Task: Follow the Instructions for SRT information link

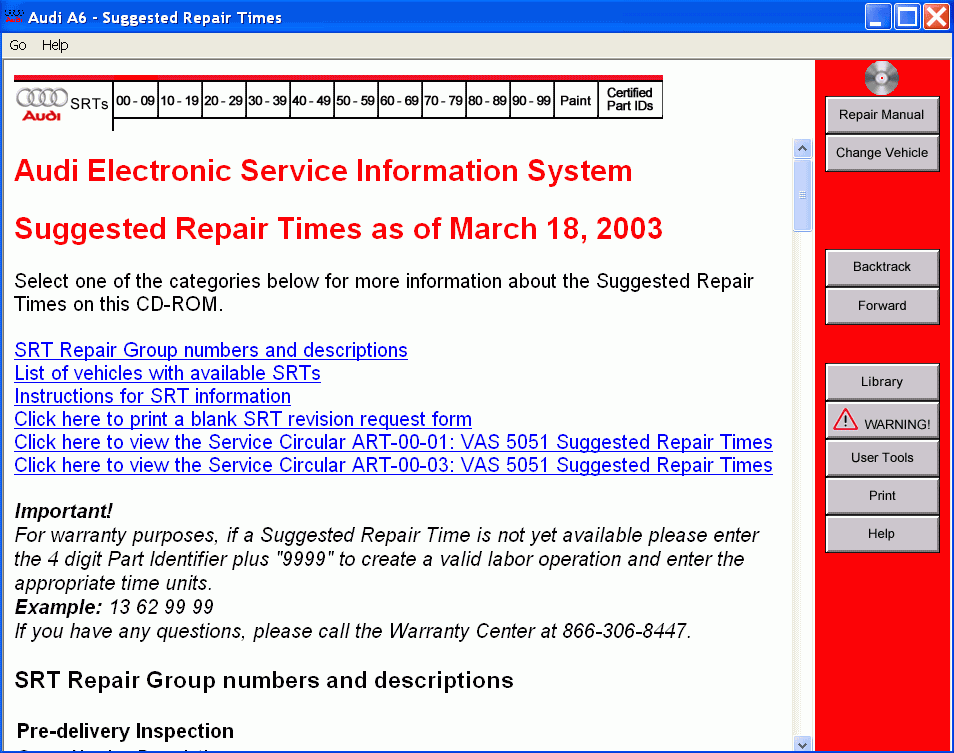Action: [x=152, y=397]
